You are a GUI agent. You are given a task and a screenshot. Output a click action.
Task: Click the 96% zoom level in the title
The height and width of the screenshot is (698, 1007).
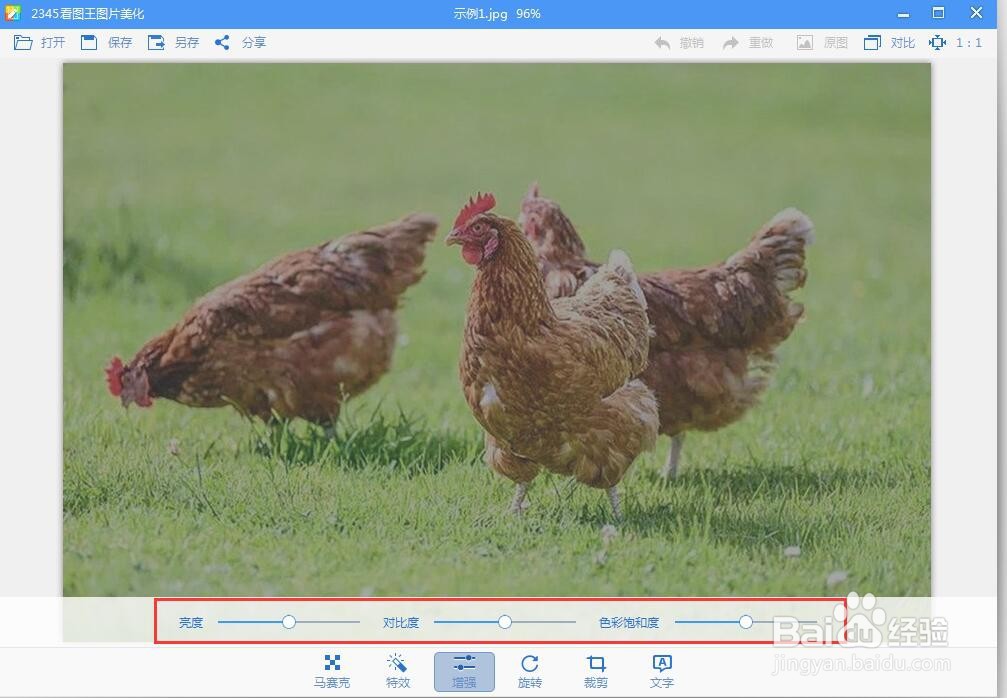528,13
